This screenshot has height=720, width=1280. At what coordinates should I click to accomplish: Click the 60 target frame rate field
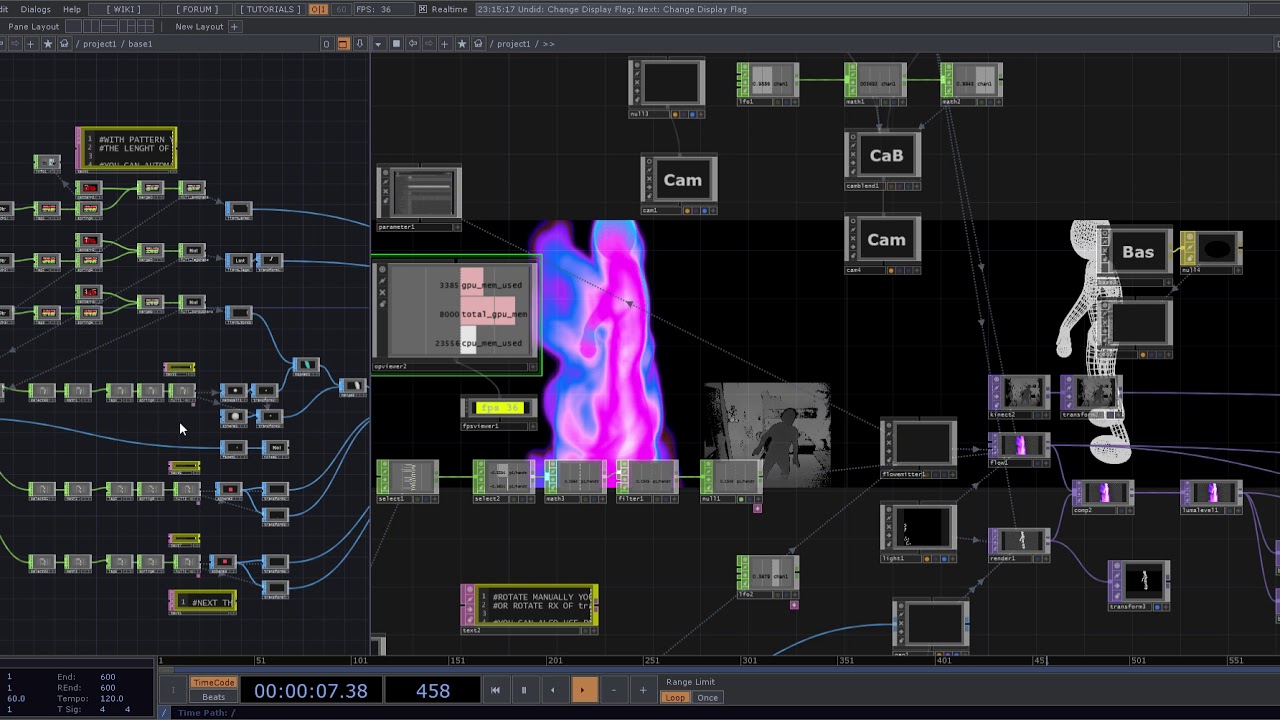pyautogui.click(x=341, y=9)
